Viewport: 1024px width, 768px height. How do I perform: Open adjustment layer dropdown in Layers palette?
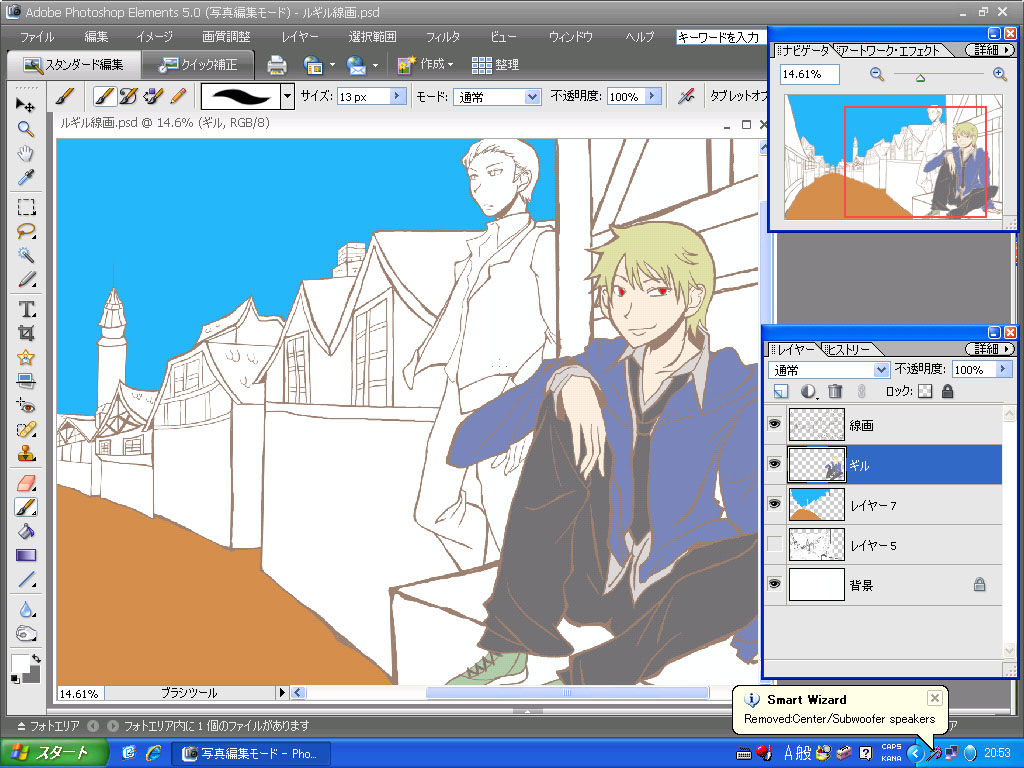click(x=808, y=391)
